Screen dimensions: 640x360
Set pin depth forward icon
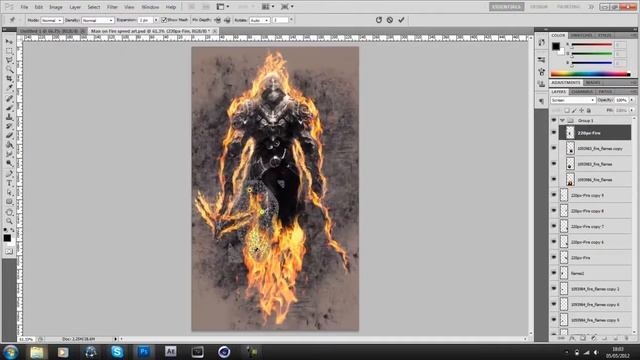218,20
